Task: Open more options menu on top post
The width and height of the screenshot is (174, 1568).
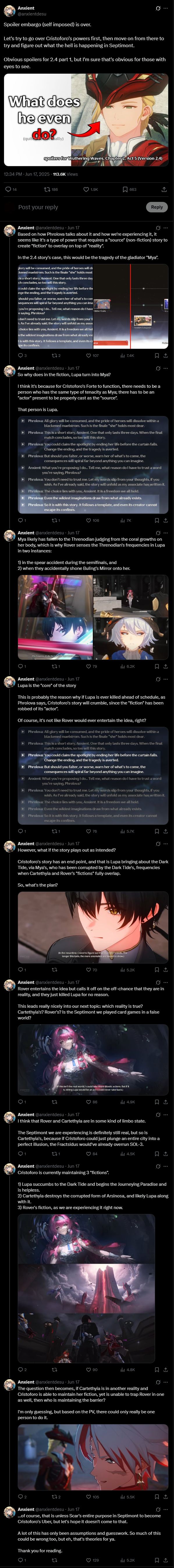Action: tap(166, 8)
